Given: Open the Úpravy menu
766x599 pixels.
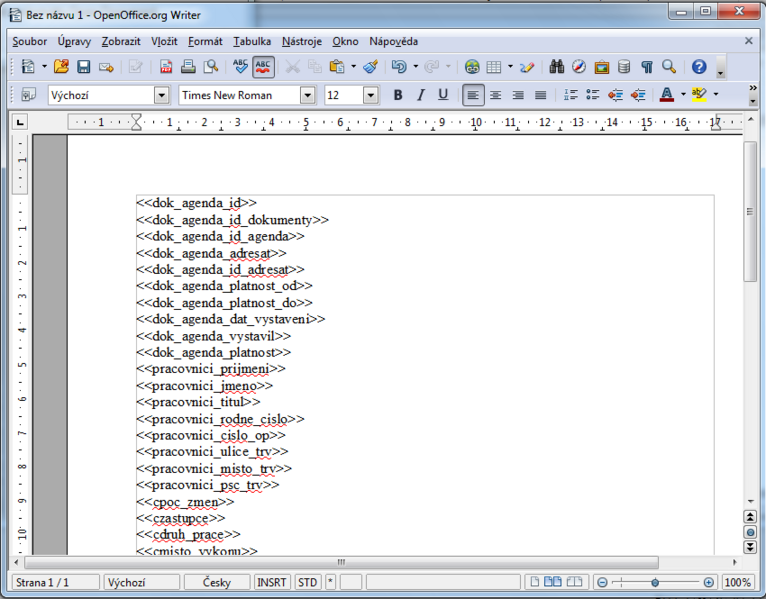Looking at the screenshot, I should 74,42.
